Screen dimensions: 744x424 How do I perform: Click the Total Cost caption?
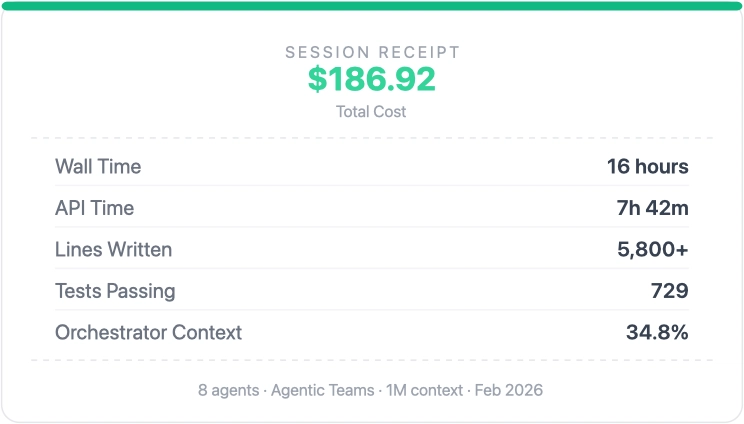[x=371, y=112]
